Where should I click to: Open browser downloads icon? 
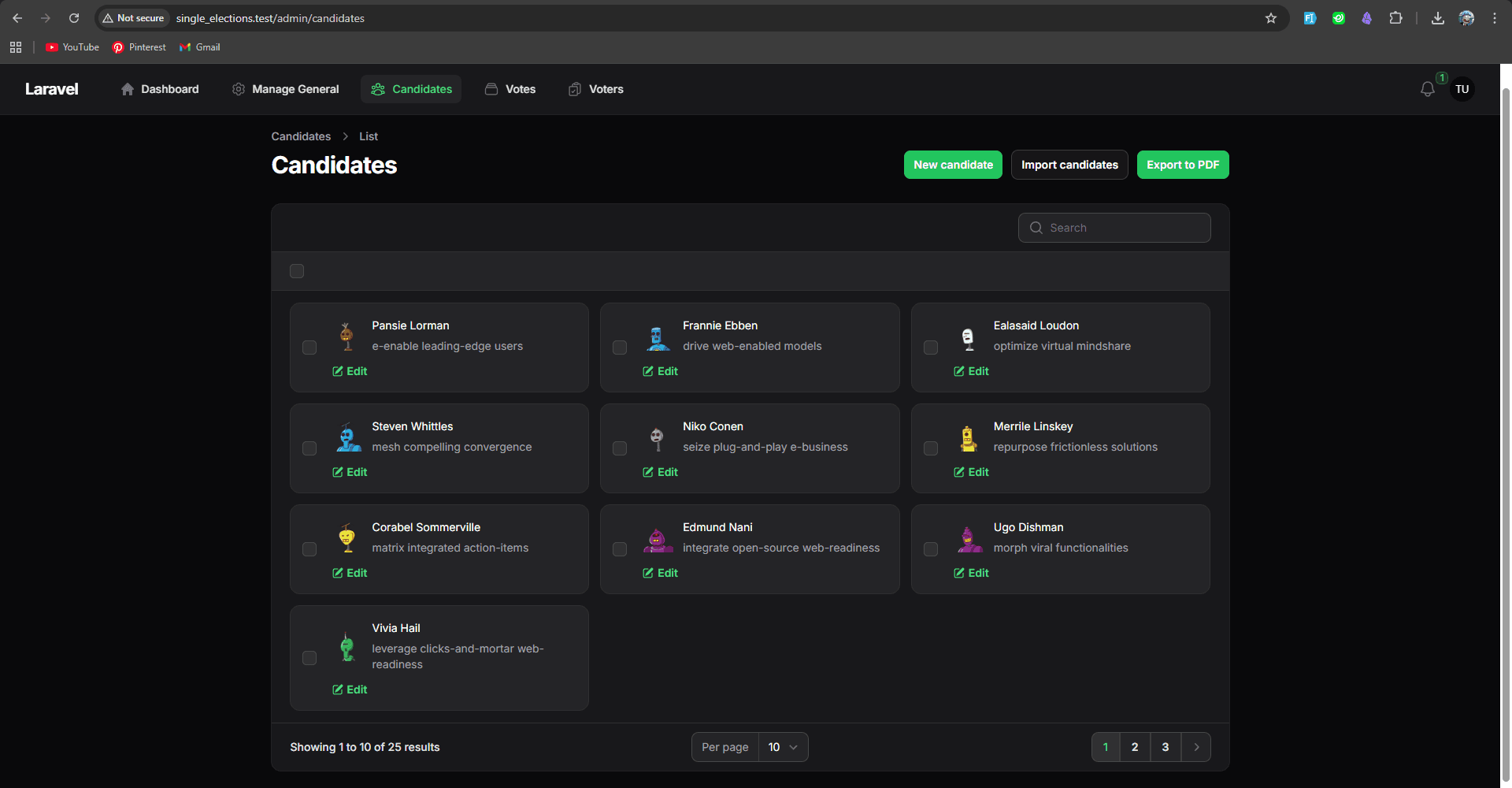click(x=1437, y=18)
